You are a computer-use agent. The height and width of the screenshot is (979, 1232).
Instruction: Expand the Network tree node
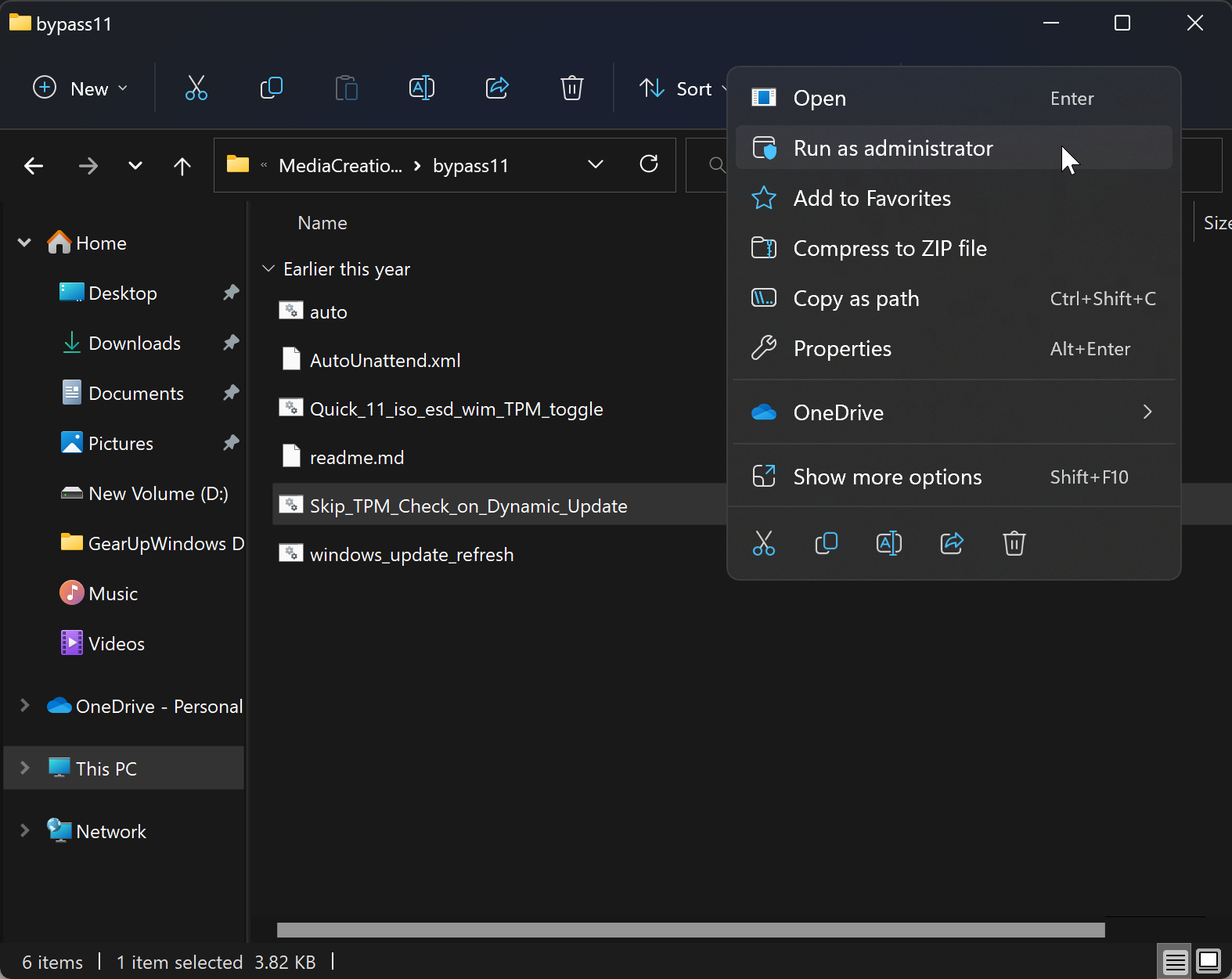24,831
